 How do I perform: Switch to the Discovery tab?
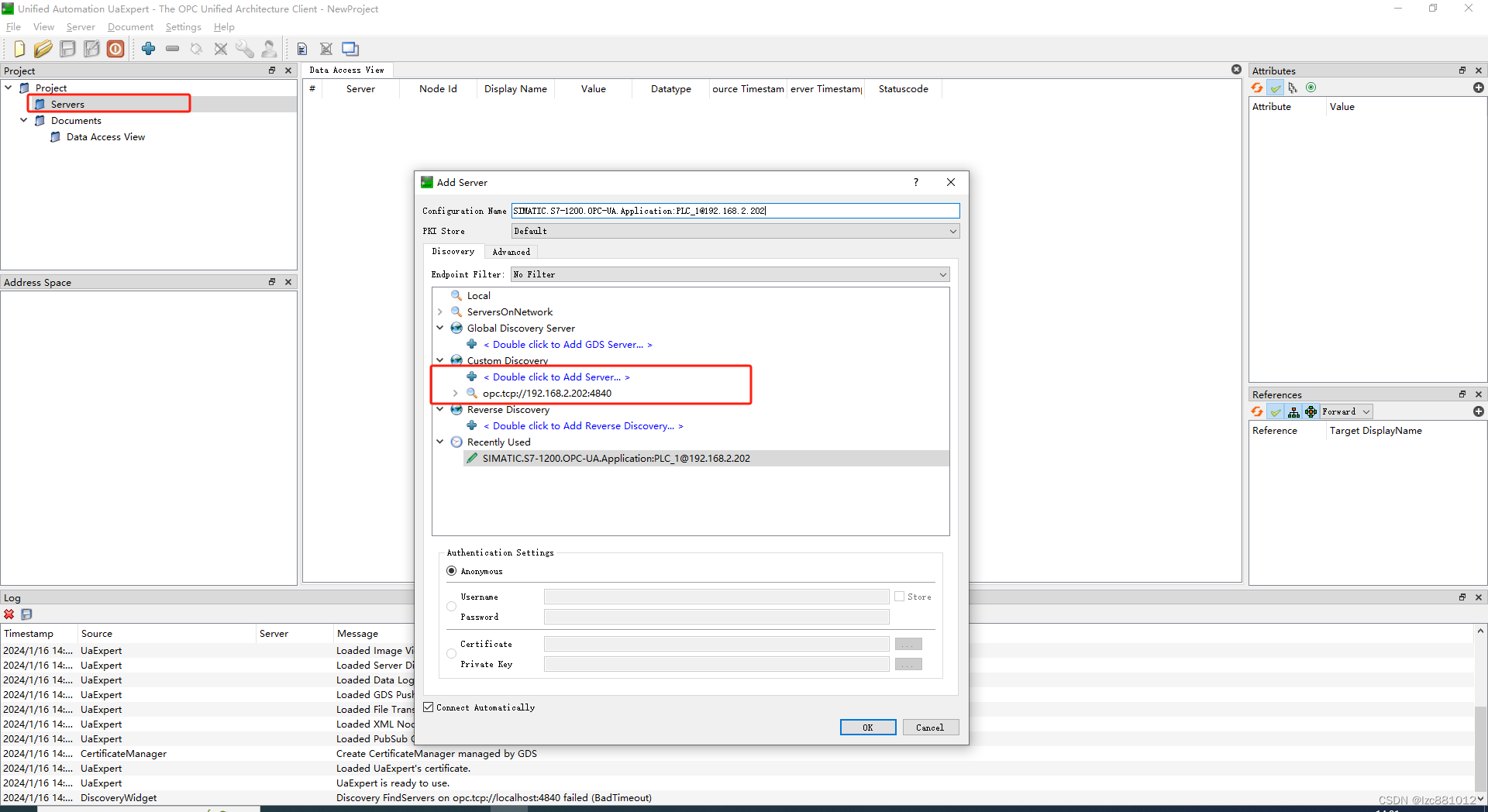(453, 251)
